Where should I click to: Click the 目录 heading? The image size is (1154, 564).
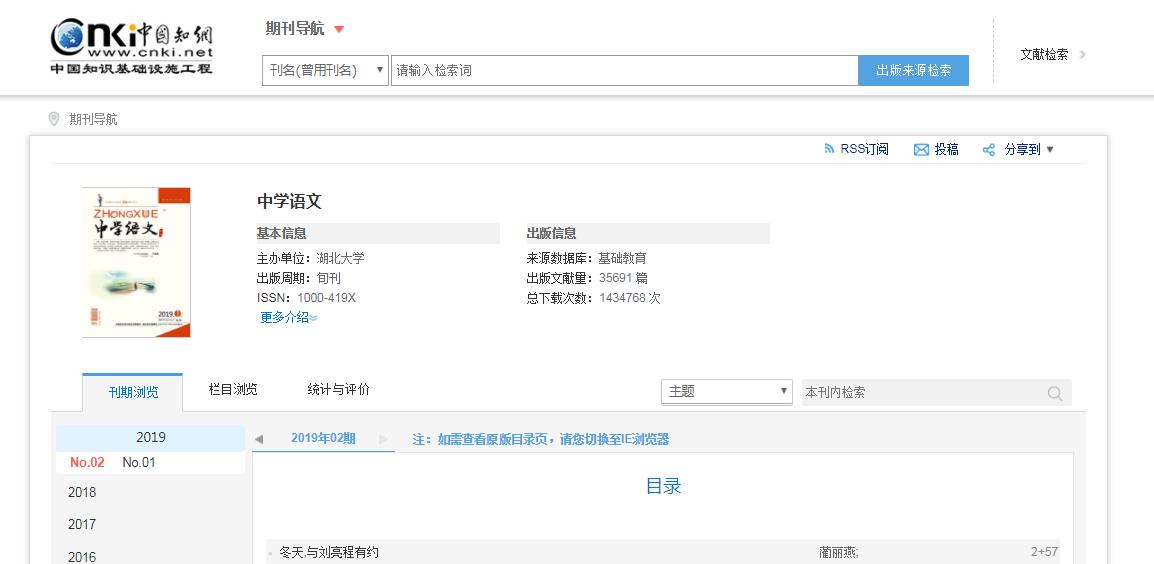tap(663, 486)
